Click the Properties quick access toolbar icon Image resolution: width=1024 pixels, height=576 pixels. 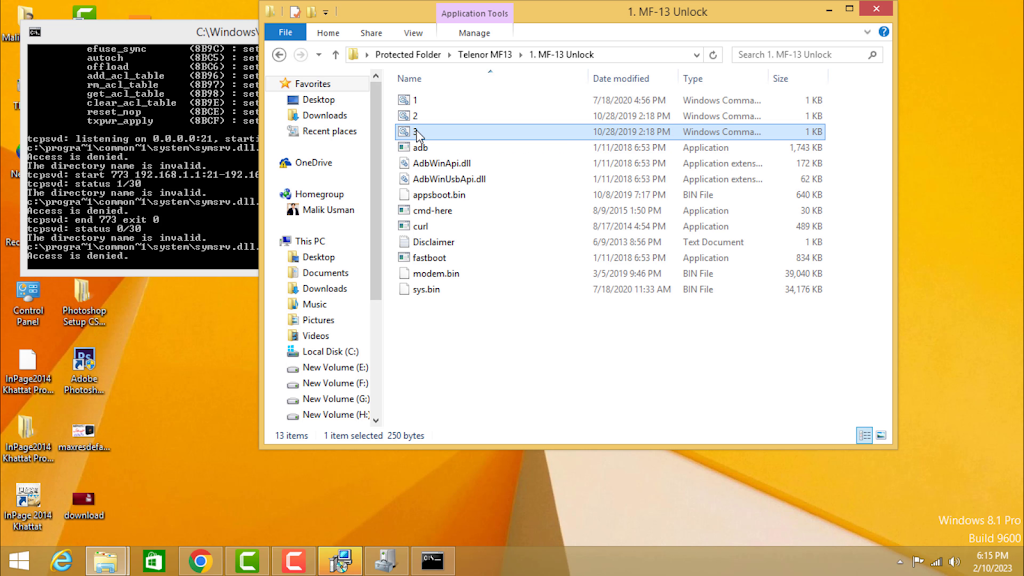click(295, 12)
